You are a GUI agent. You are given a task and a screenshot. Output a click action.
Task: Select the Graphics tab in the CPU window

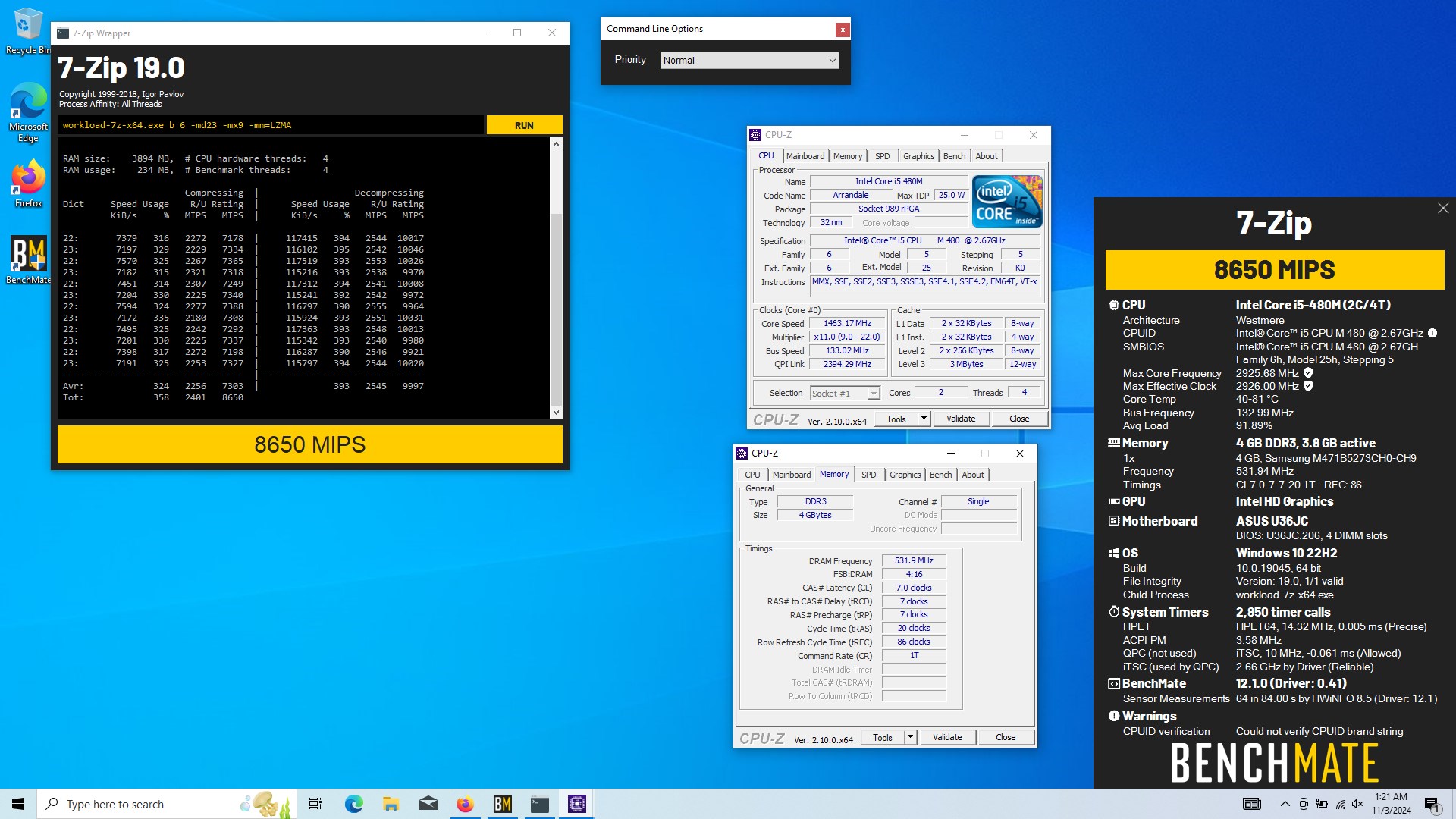918,156
